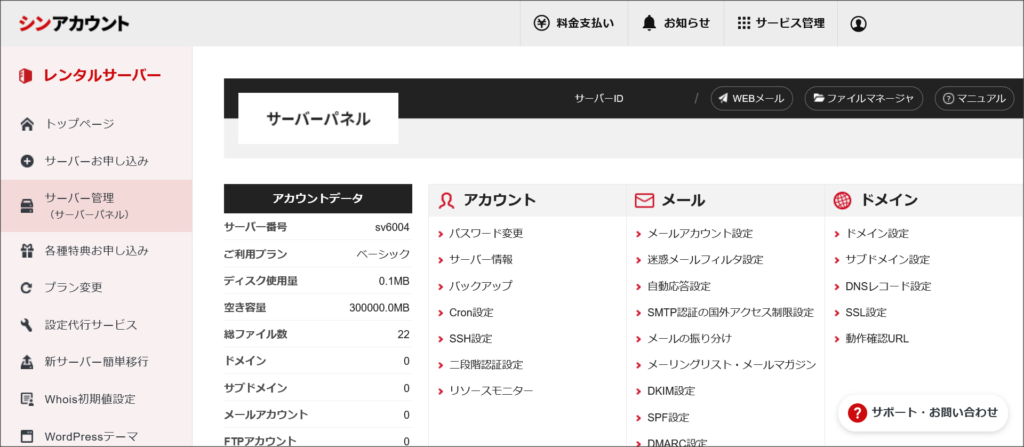Open the 料金支払い payment menu
Image resolution: width=1024 pixels, height=447 pixels.
coord(573,23)
